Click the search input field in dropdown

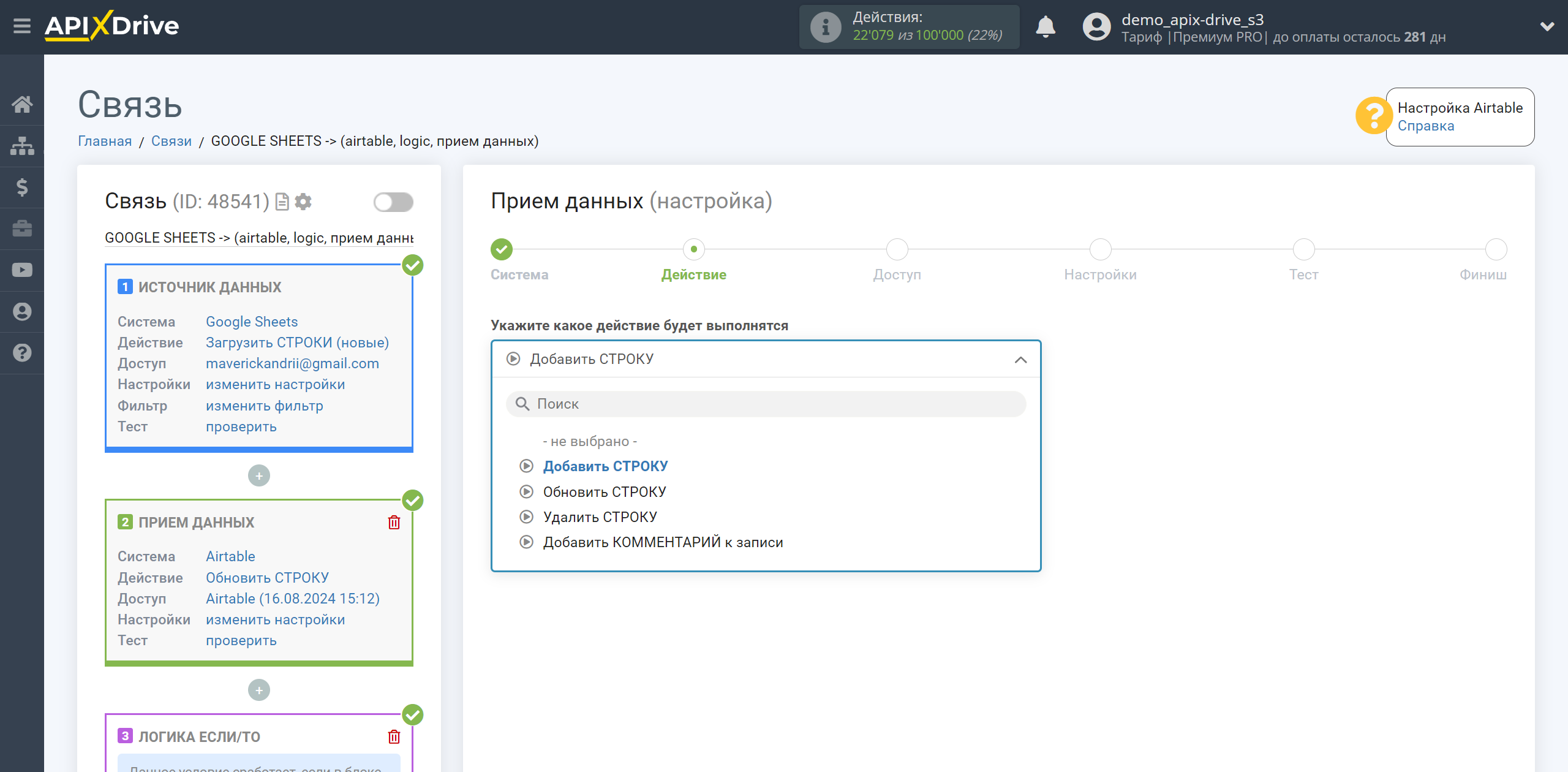tap(766, 403)
